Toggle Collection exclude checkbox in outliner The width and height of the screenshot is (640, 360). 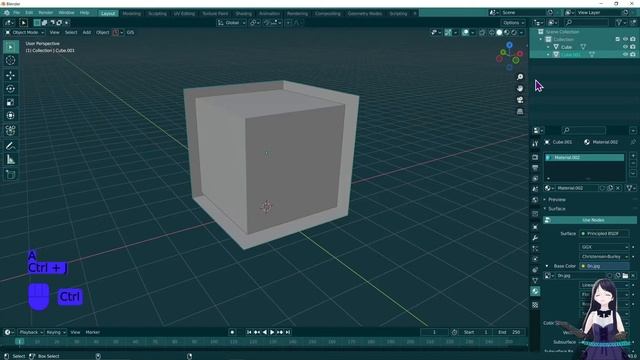click(x=617, y=39)
